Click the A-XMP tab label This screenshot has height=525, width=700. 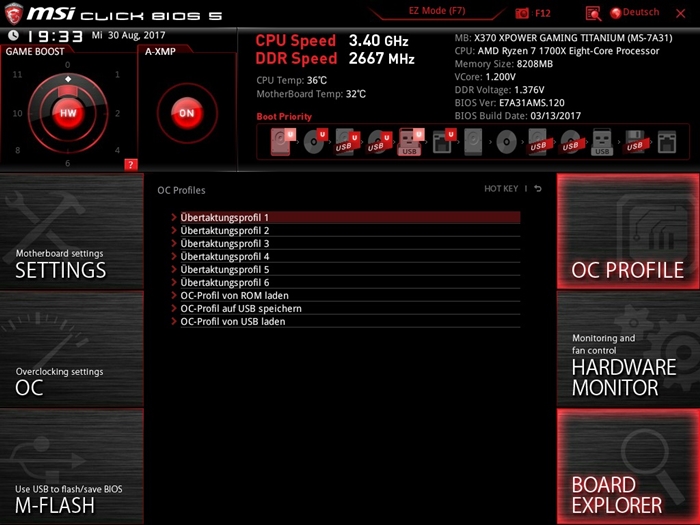[160, 51]
